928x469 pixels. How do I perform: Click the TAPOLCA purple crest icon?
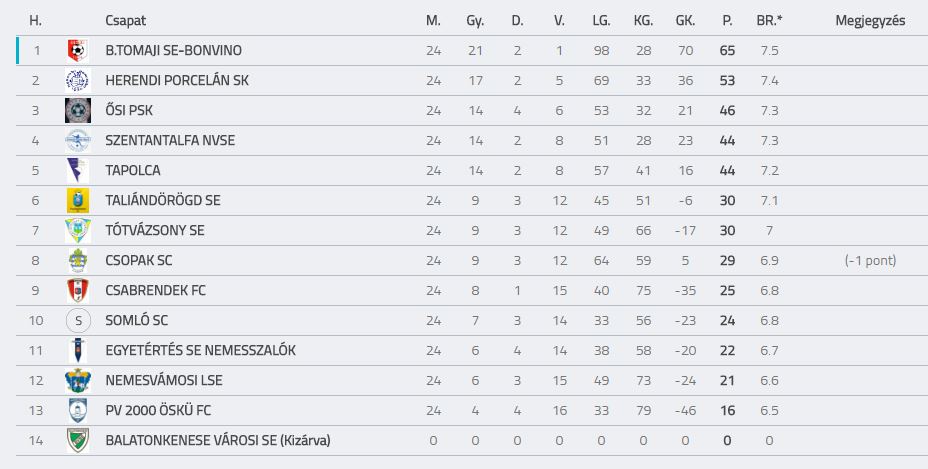point(78,171)
